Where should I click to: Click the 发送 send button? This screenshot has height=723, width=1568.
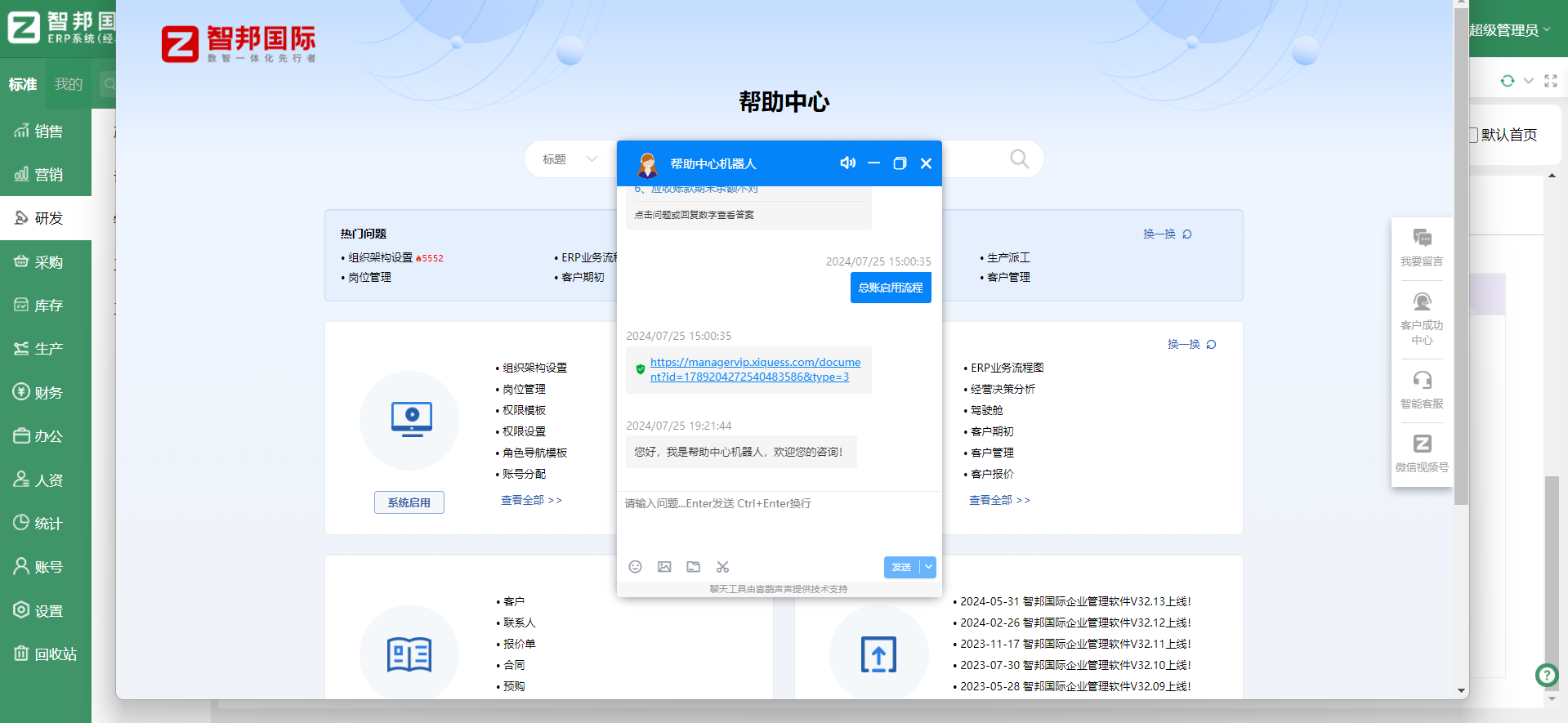pyautogui.click(x=901, y=567)
